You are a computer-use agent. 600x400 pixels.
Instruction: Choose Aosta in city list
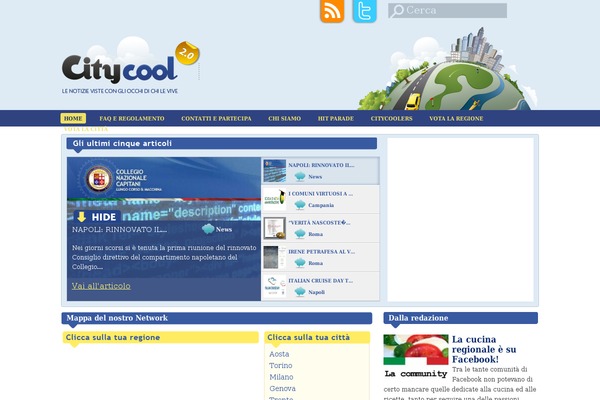pyautogui.click(x=279, y=354)
